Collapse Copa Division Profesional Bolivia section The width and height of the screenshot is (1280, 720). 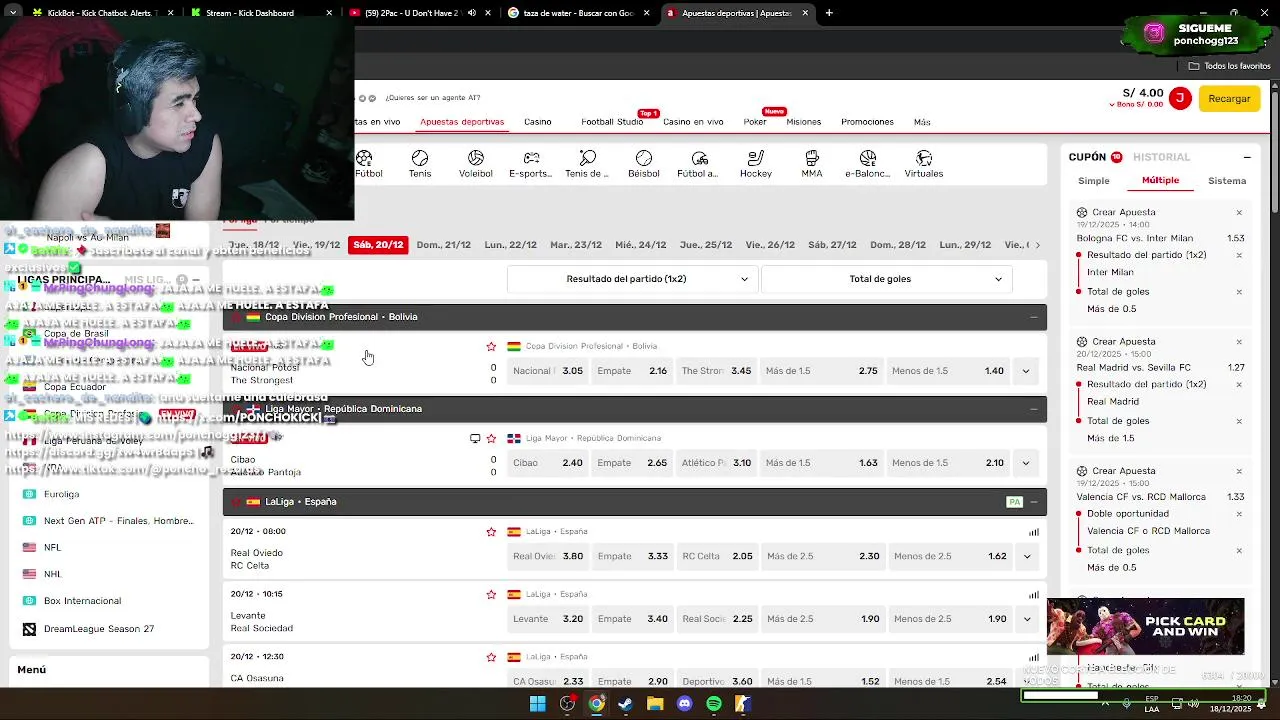pos(1033,317)
